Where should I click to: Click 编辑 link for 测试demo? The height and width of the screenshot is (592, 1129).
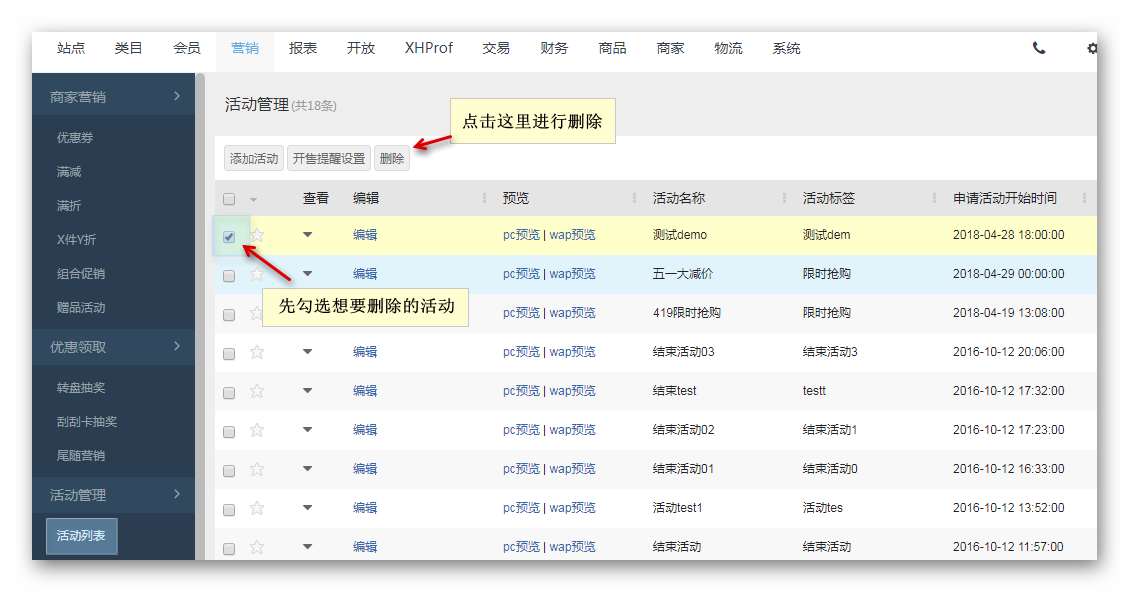(x=365, y=235)
